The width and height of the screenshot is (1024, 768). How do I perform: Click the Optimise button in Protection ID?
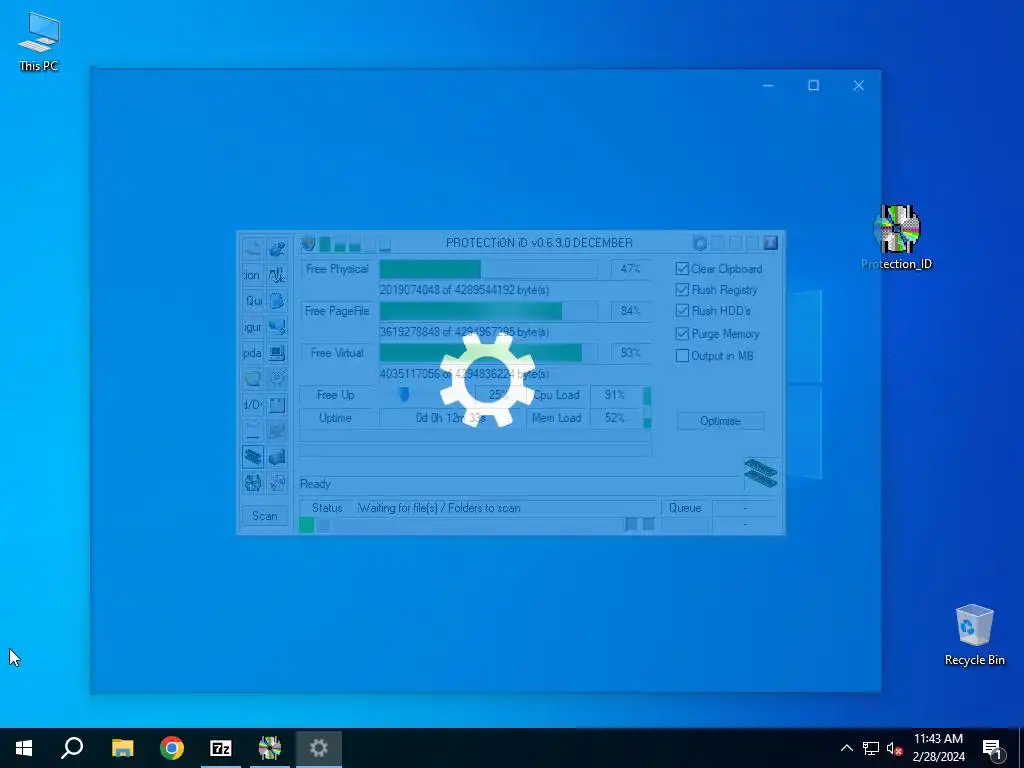720,421
